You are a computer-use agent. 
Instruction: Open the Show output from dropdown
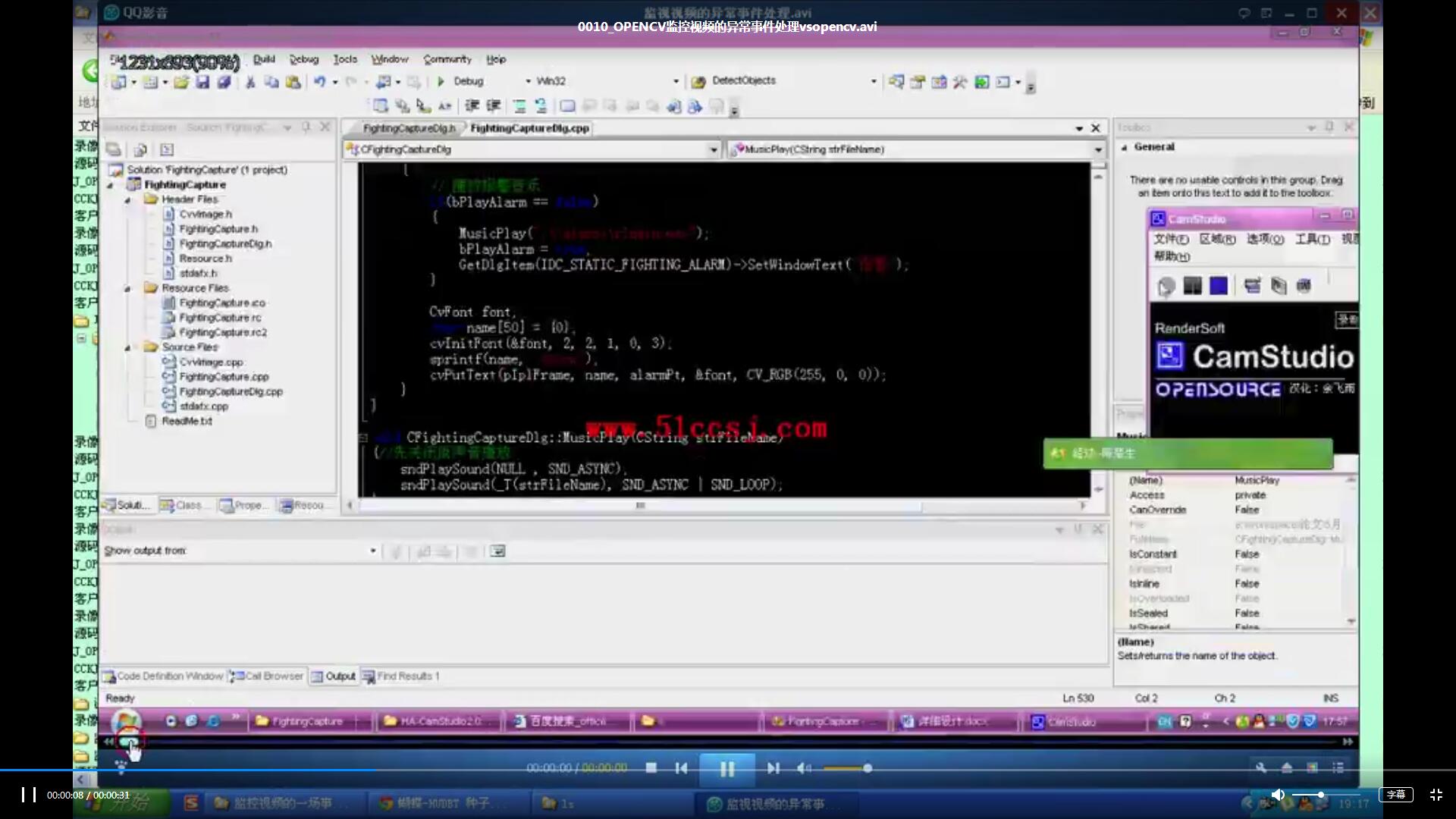[x=373, y=551]
